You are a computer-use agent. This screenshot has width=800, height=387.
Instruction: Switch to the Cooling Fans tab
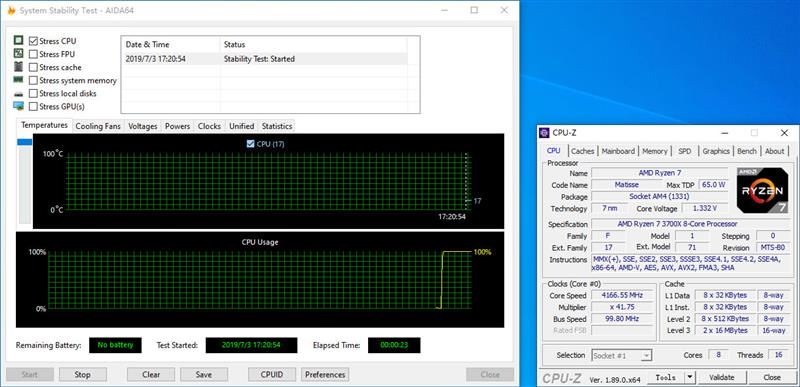(98, 126)
